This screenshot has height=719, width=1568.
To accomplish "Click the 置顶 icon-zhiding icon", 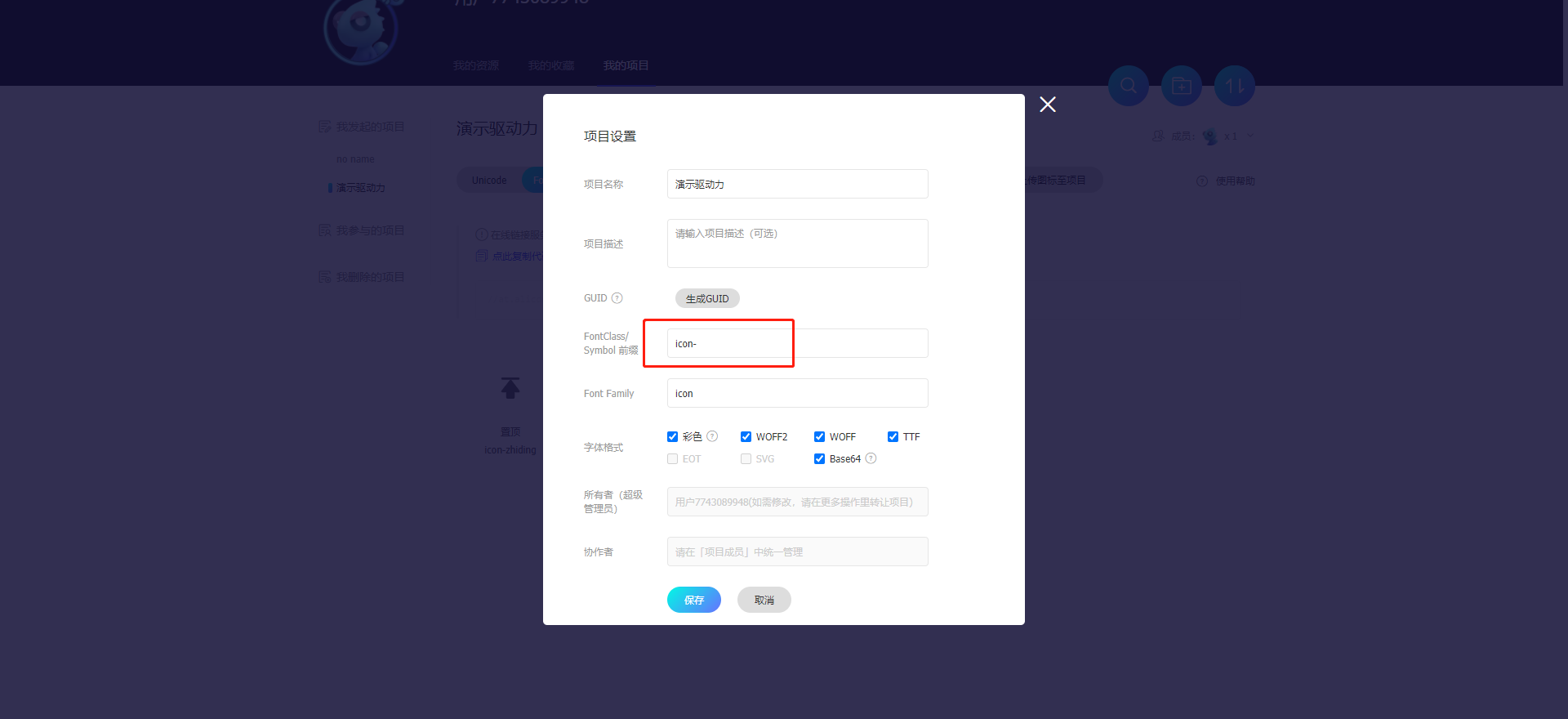I will tap(510, 388).
